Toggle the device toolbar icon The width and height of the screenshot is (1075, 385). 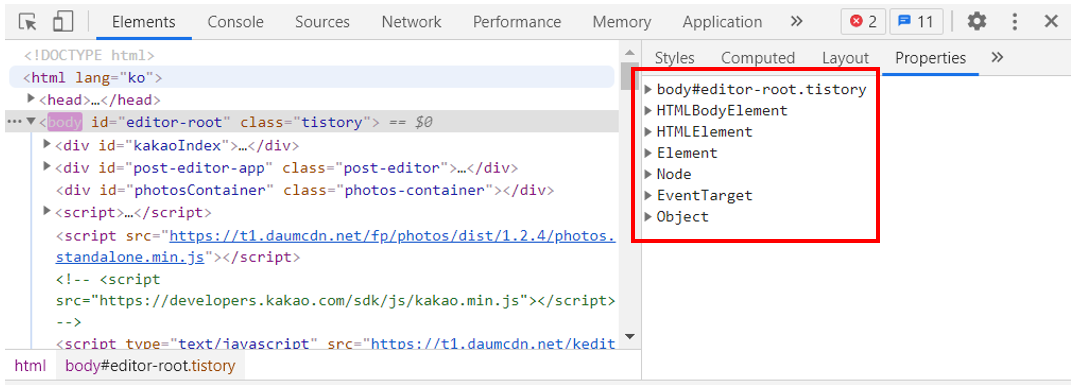(x=63, y=21)
